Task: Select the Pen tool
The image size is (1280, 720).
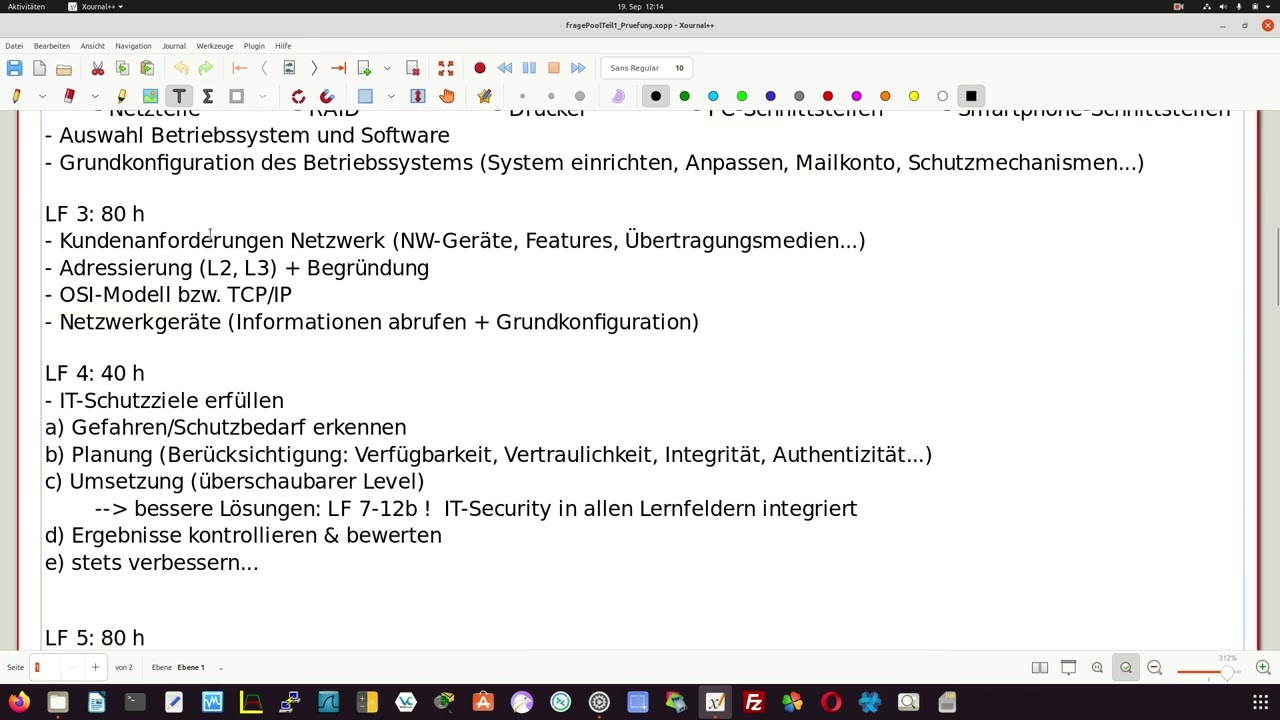Action: coord(16,96)
